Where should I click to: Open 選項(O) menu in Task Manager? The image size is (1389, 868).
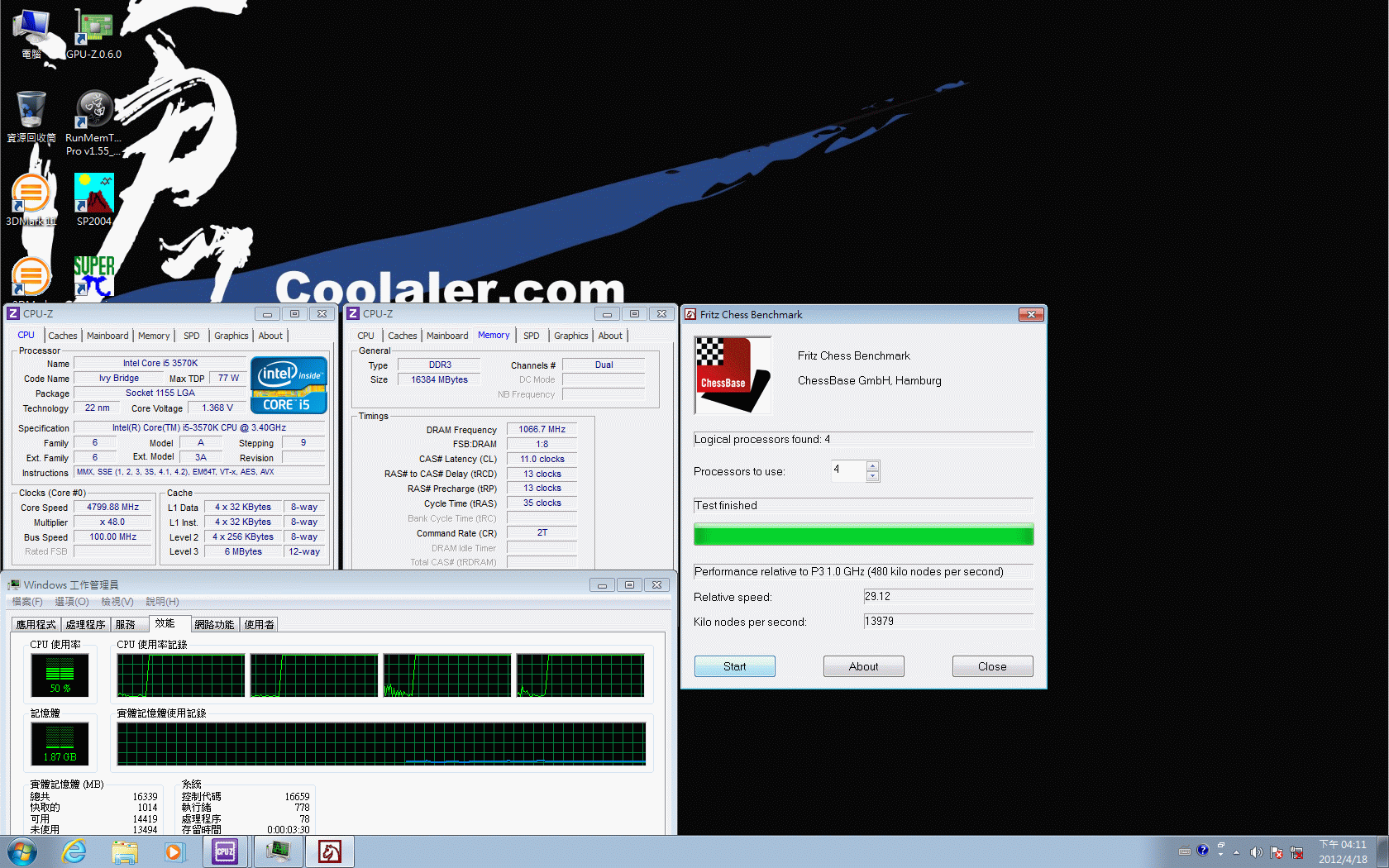pos(72,601)
